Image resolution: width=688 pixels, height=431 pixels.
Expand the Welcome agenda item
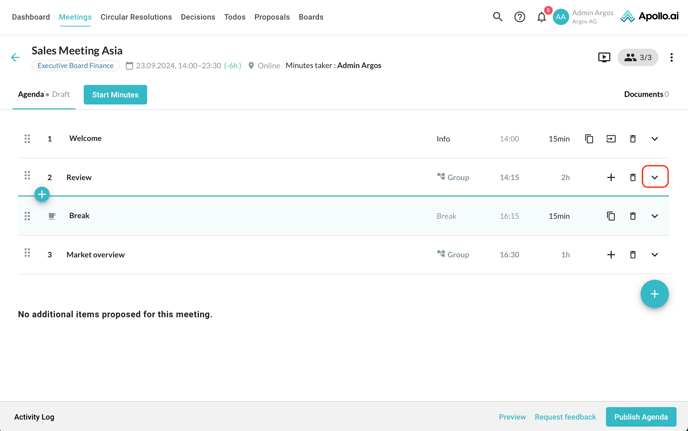pos(655,139)
